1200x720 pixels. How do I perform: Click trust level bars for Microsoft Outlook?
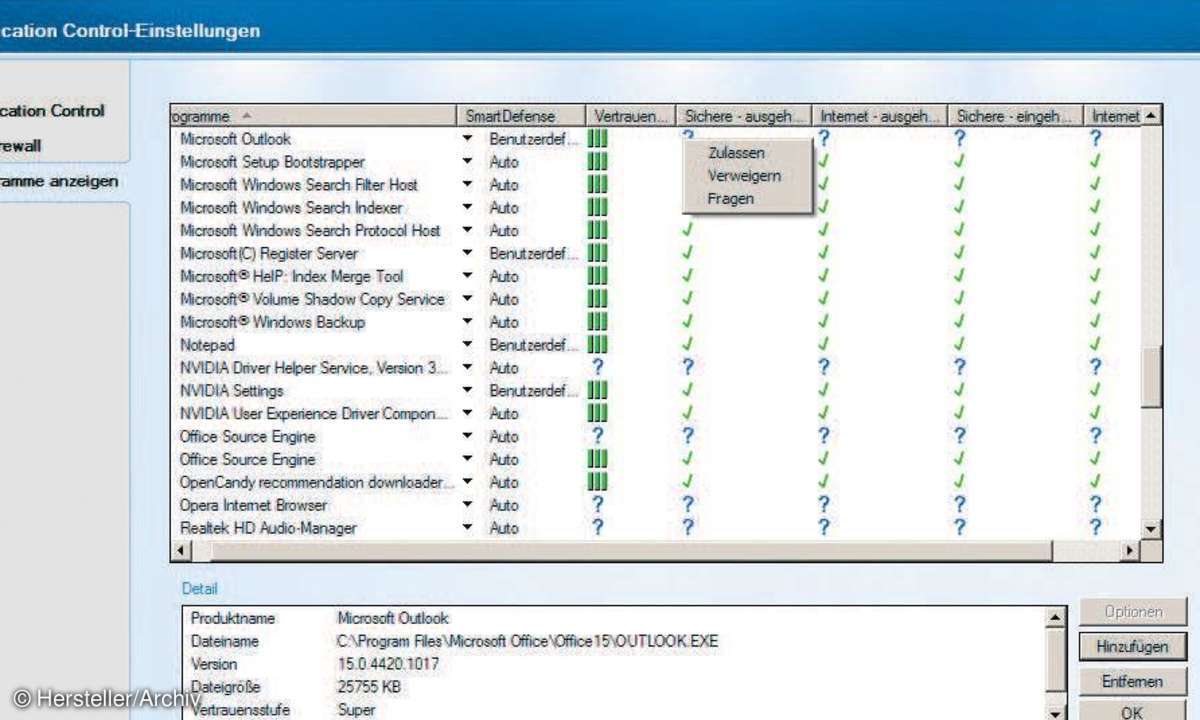click(597, 139)
